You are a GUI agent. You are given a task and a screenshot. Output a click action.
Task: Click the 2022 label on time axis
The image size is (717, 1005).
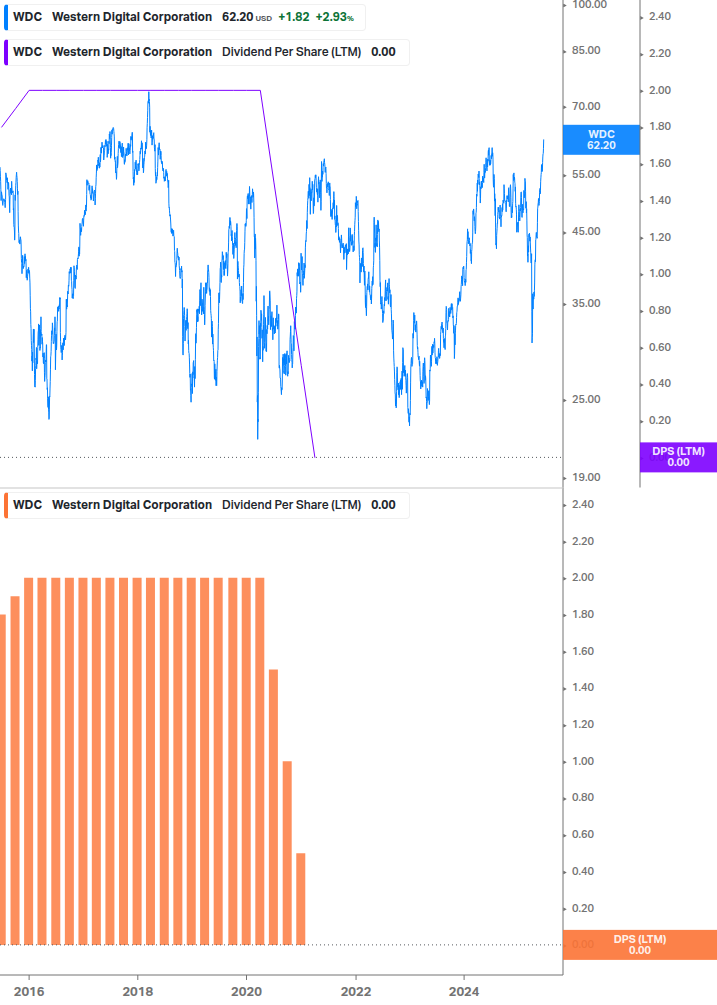click(356, 992)
